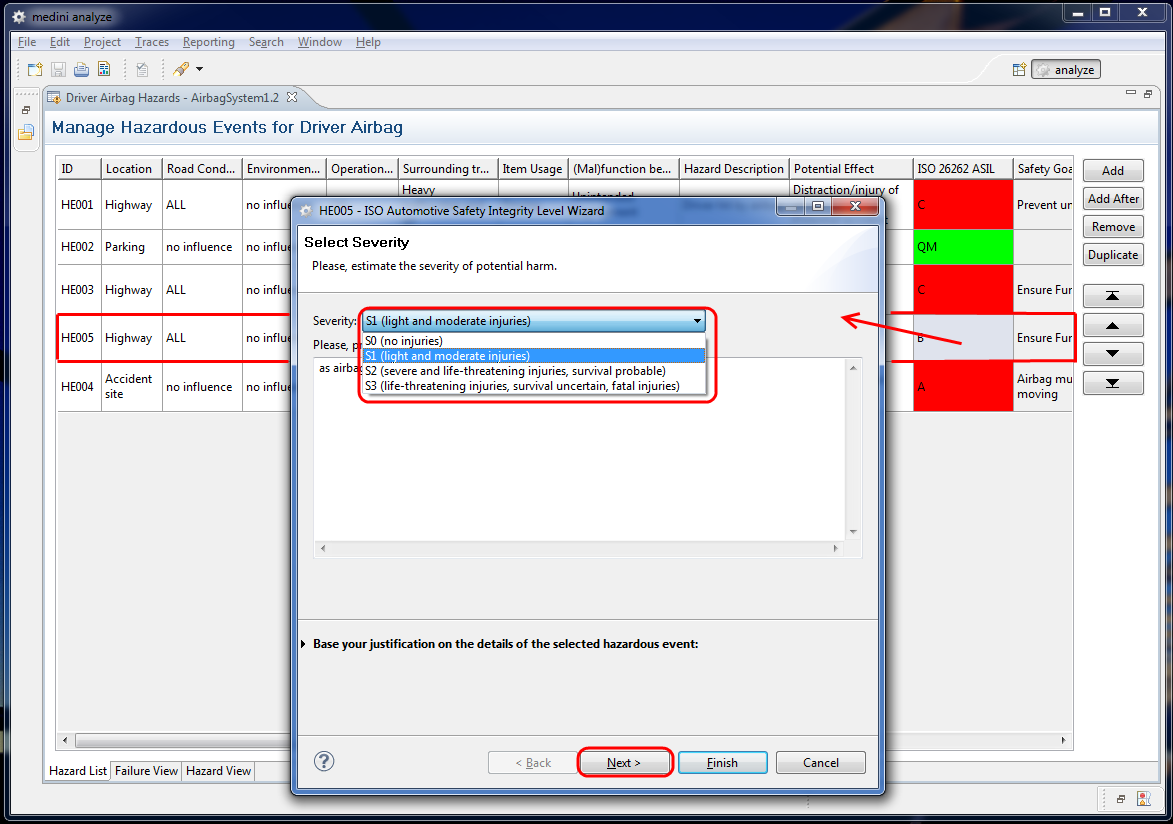The width and height of the screenshot is (1173, 824).
Task: Click the Open Perspective icon near analyze
Action: click(x=1019, y=70)
